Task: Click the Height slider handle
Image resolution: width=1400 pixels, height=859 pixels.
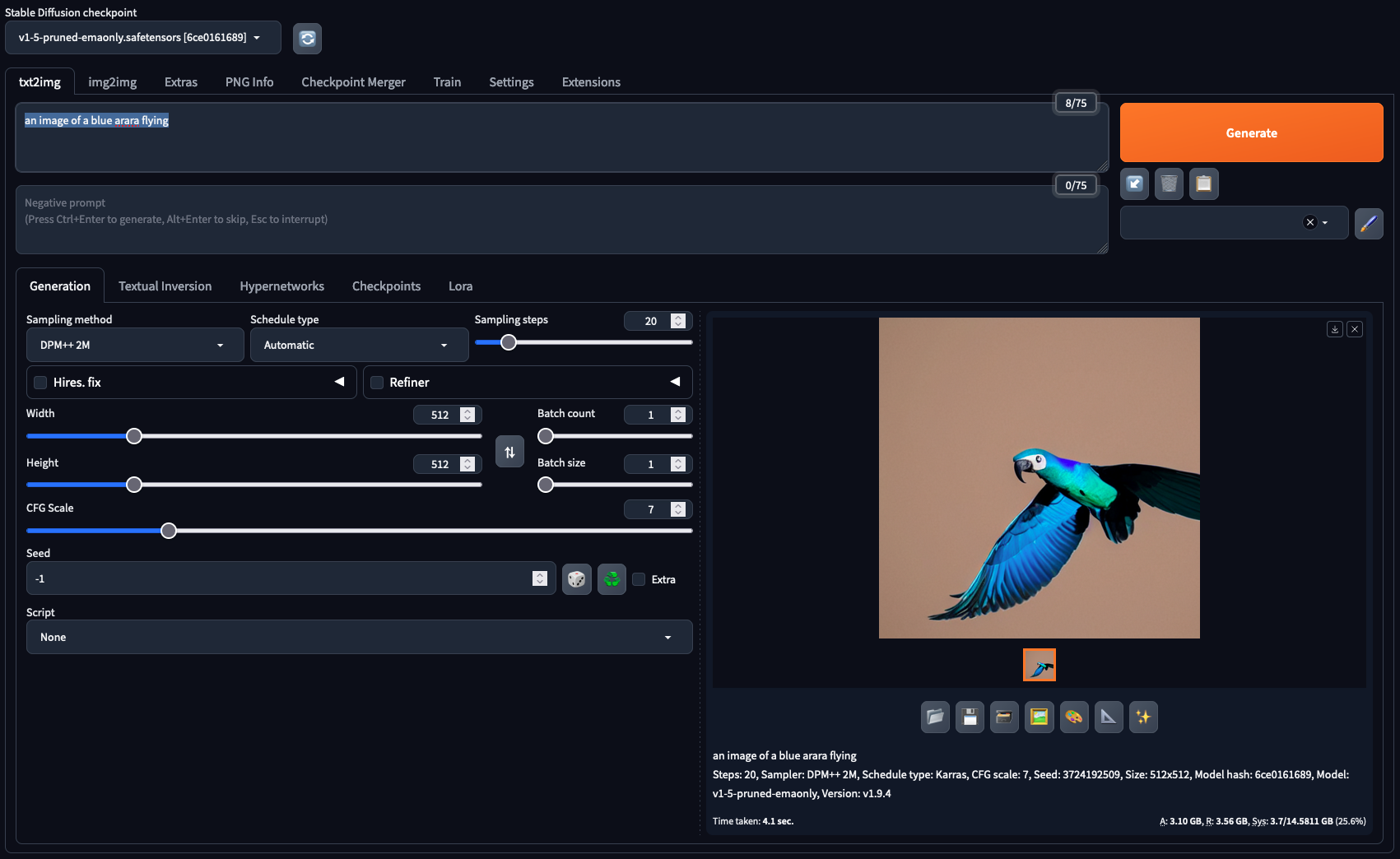Action: click(x=134, y=485)
